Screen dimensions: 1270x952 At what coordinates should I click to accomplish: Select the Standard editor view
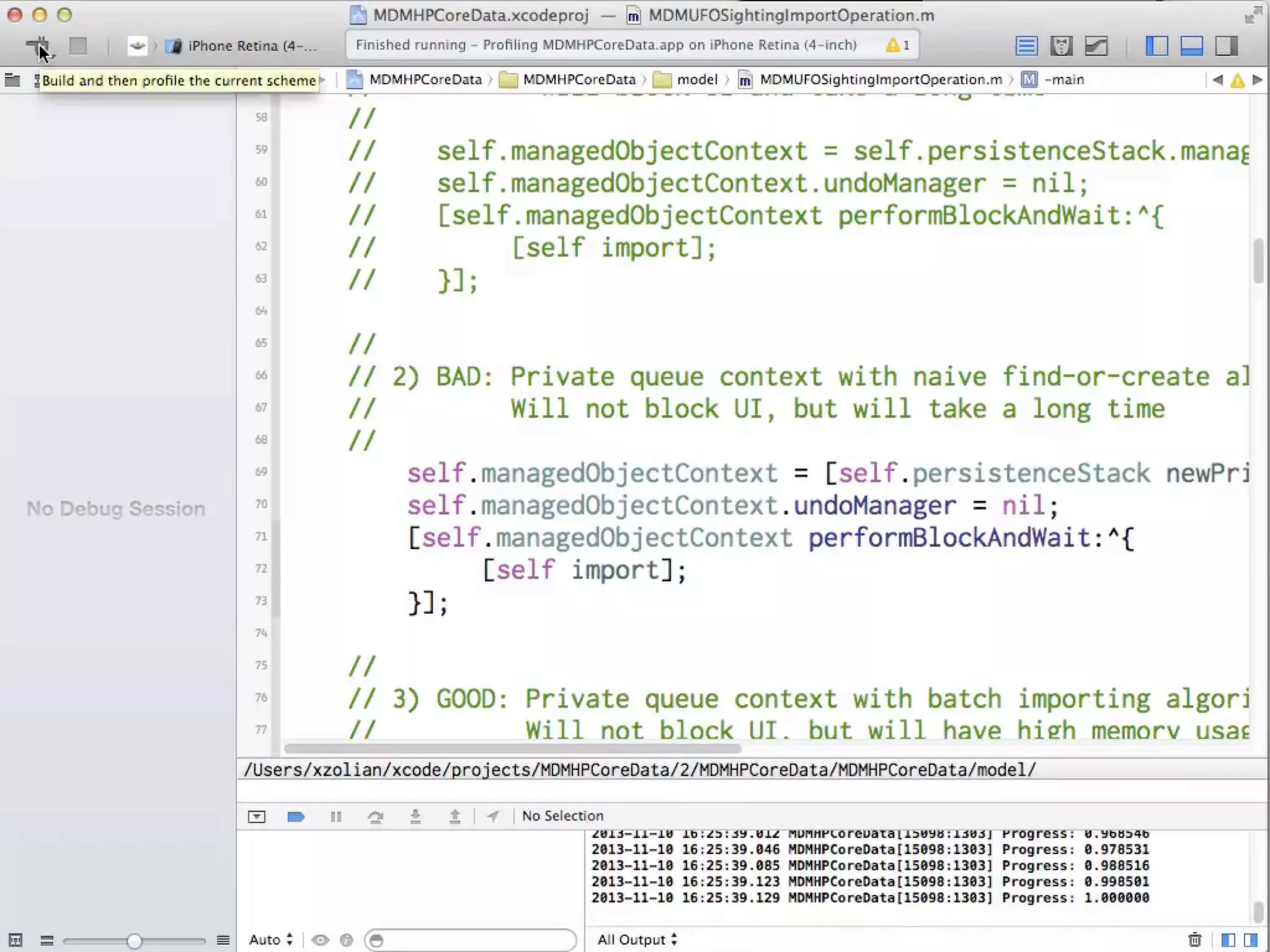click(1026, 46)
